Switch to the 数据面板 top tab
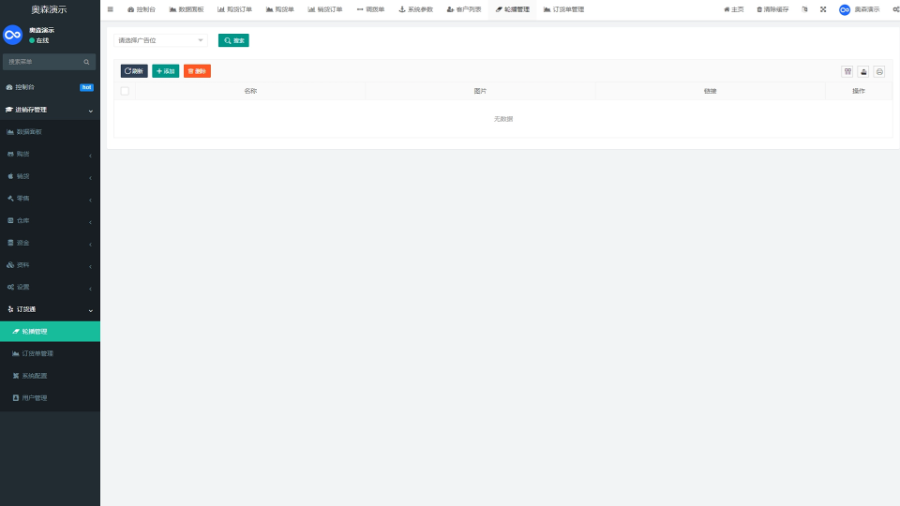 (x=187, y=9)
